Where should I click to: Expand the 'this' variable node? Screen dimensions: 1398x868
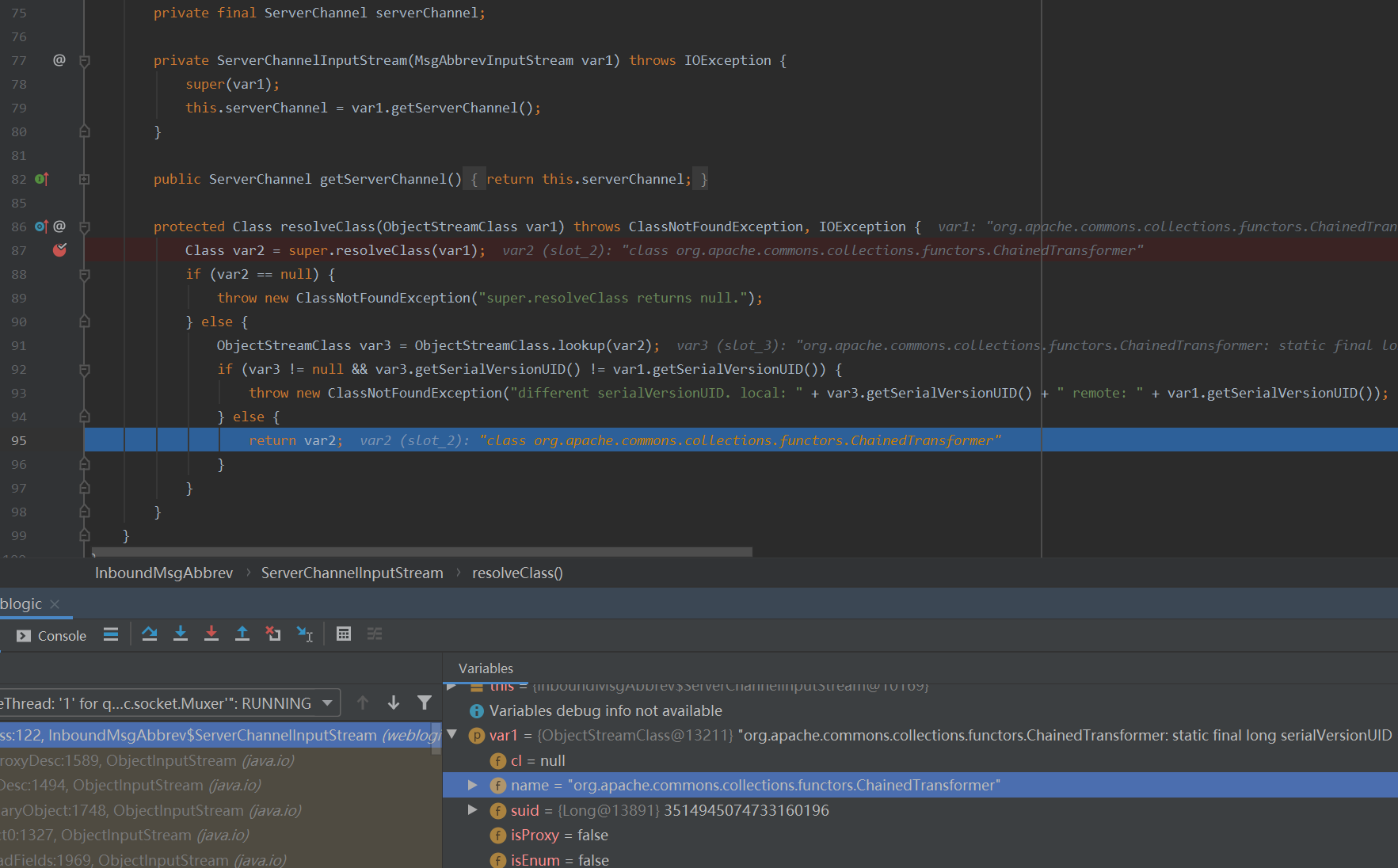point(452,687)
